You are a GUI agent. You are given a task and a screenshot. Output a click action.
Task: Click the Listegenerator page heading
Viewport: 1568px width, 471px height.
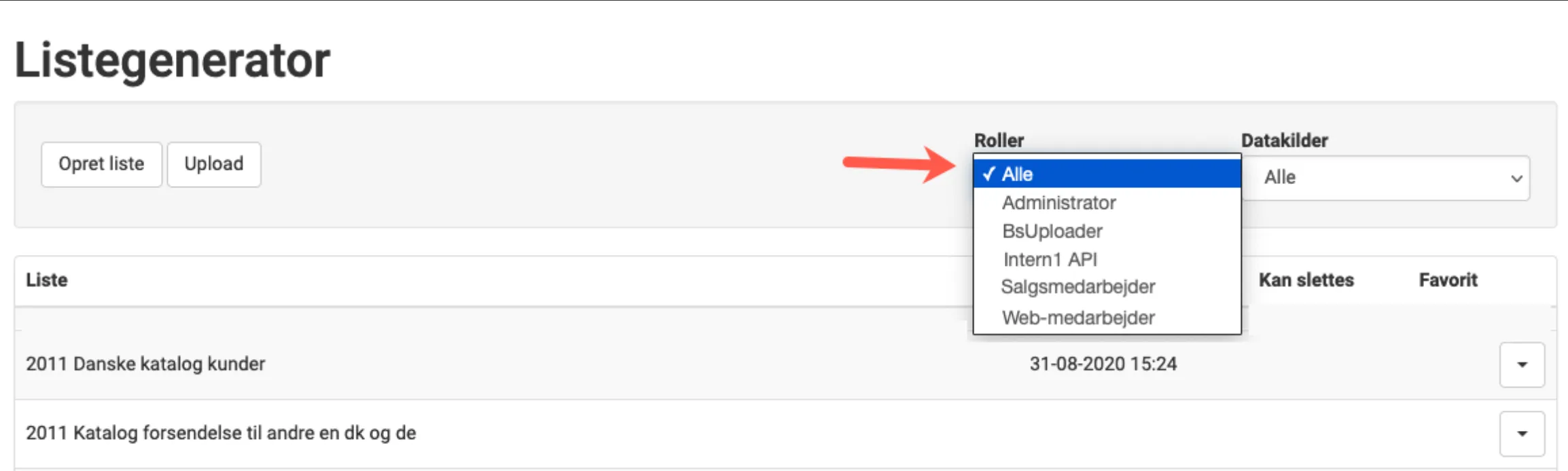coord(173,60)
